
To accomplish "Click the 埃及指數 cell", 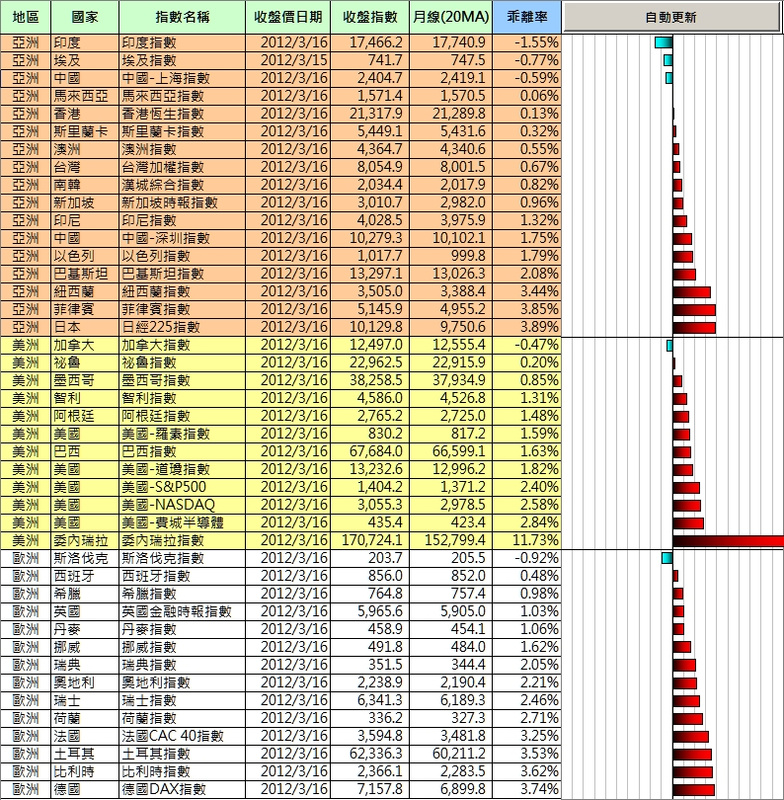I will click(182, 61).
